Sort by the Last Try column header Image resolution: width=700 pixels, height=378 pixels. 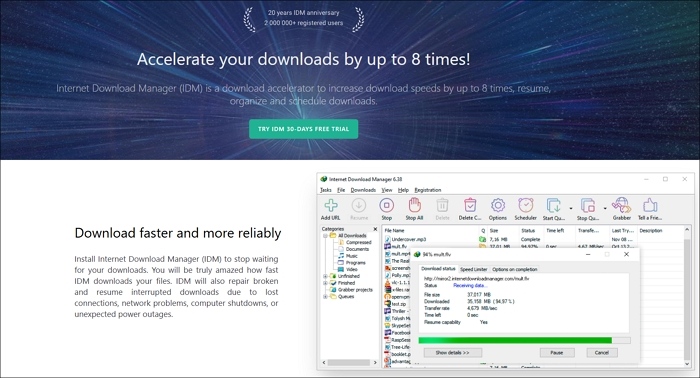point(622,230)
